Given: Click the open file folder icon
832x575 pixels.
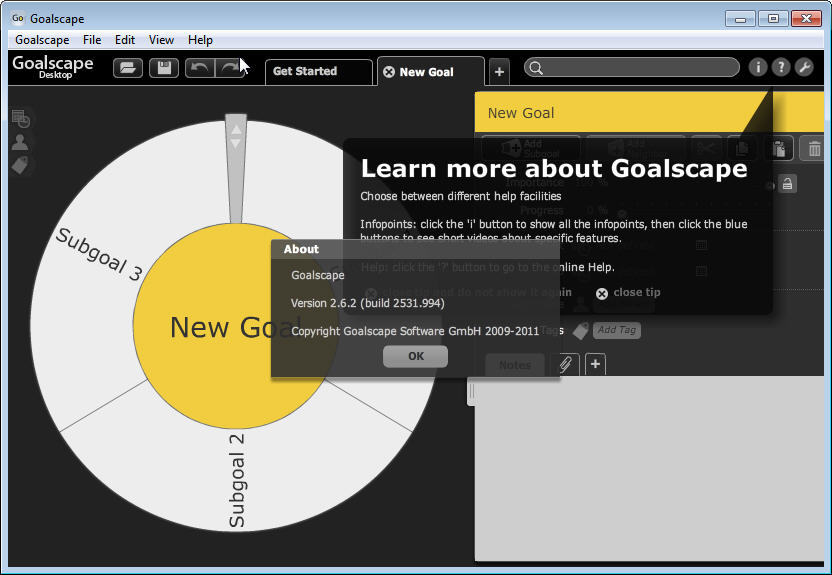Looking at the screenshot, I should (x=127, y=68).
